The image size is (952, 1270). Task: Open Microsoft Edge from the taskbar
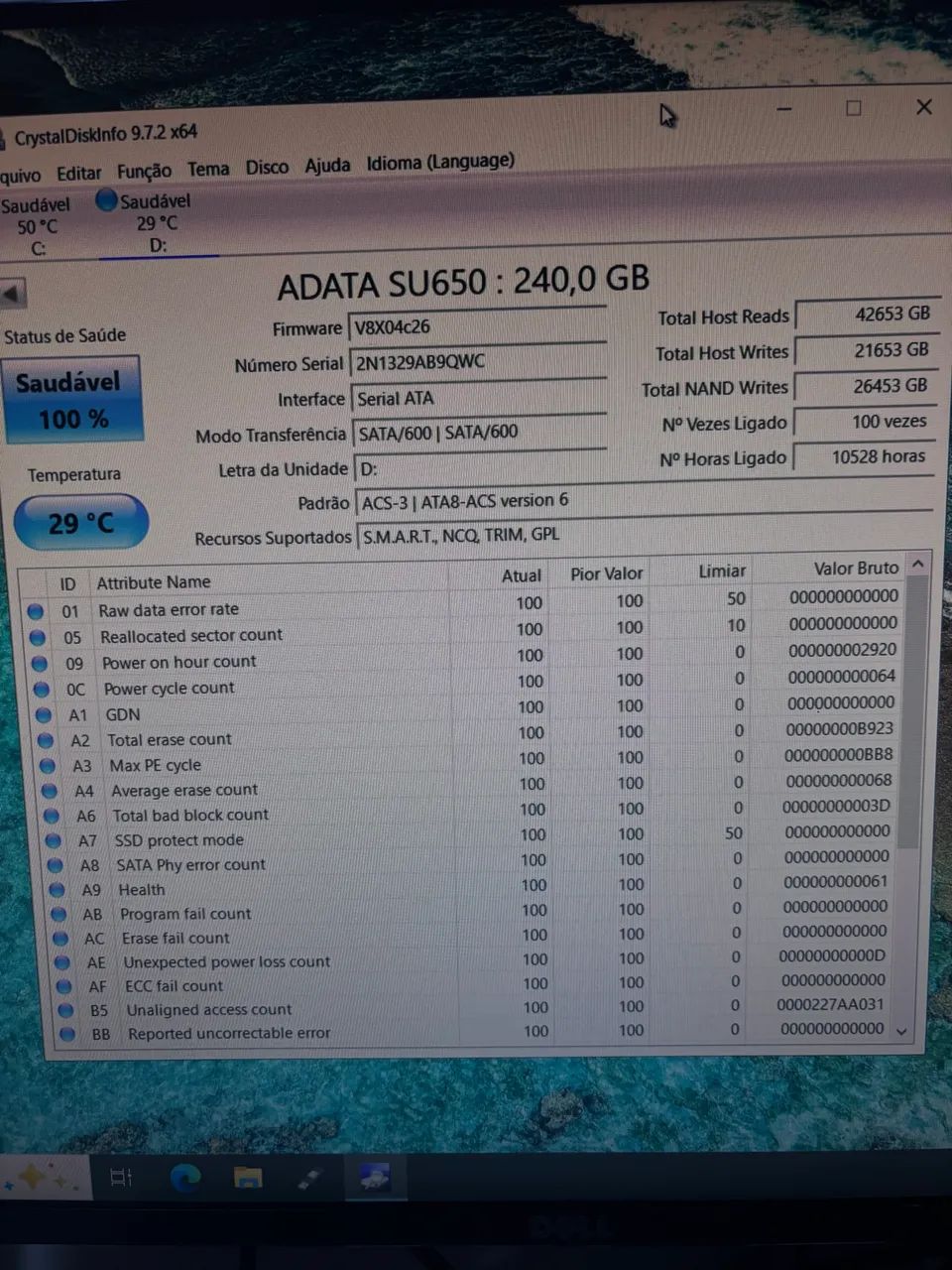point(185,1178)
